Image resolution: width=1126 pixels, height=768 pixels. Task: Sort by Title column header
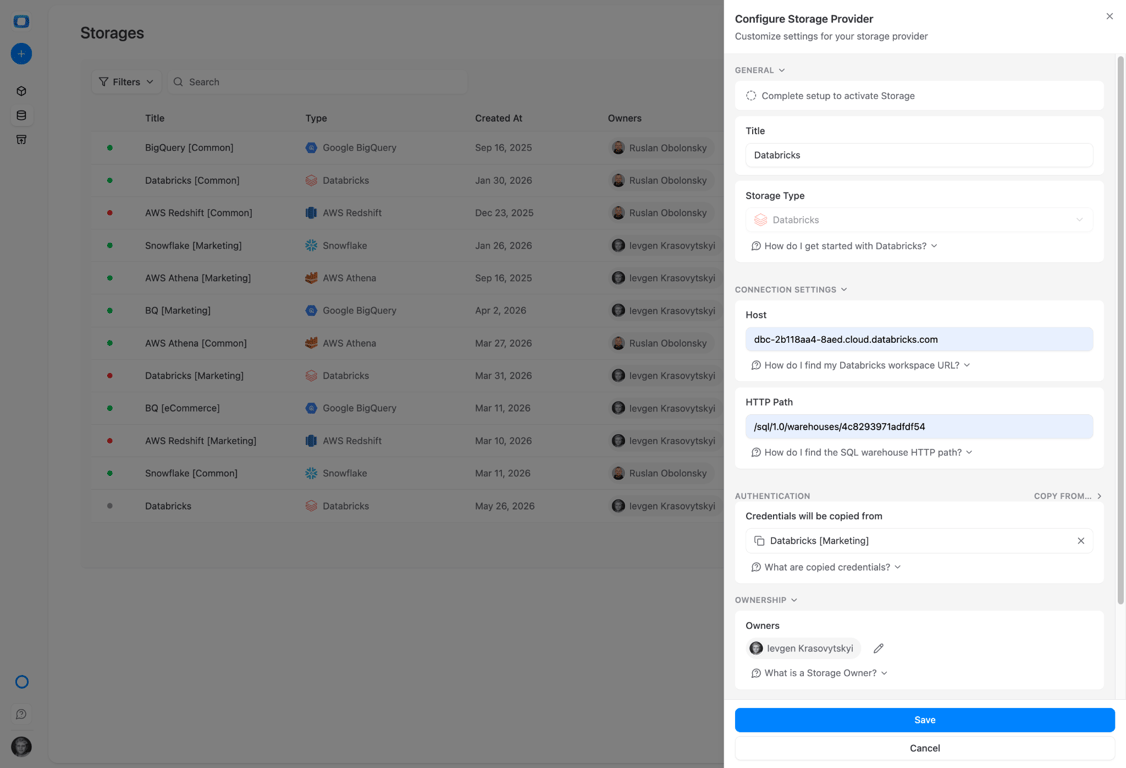[x=154, y=118]
